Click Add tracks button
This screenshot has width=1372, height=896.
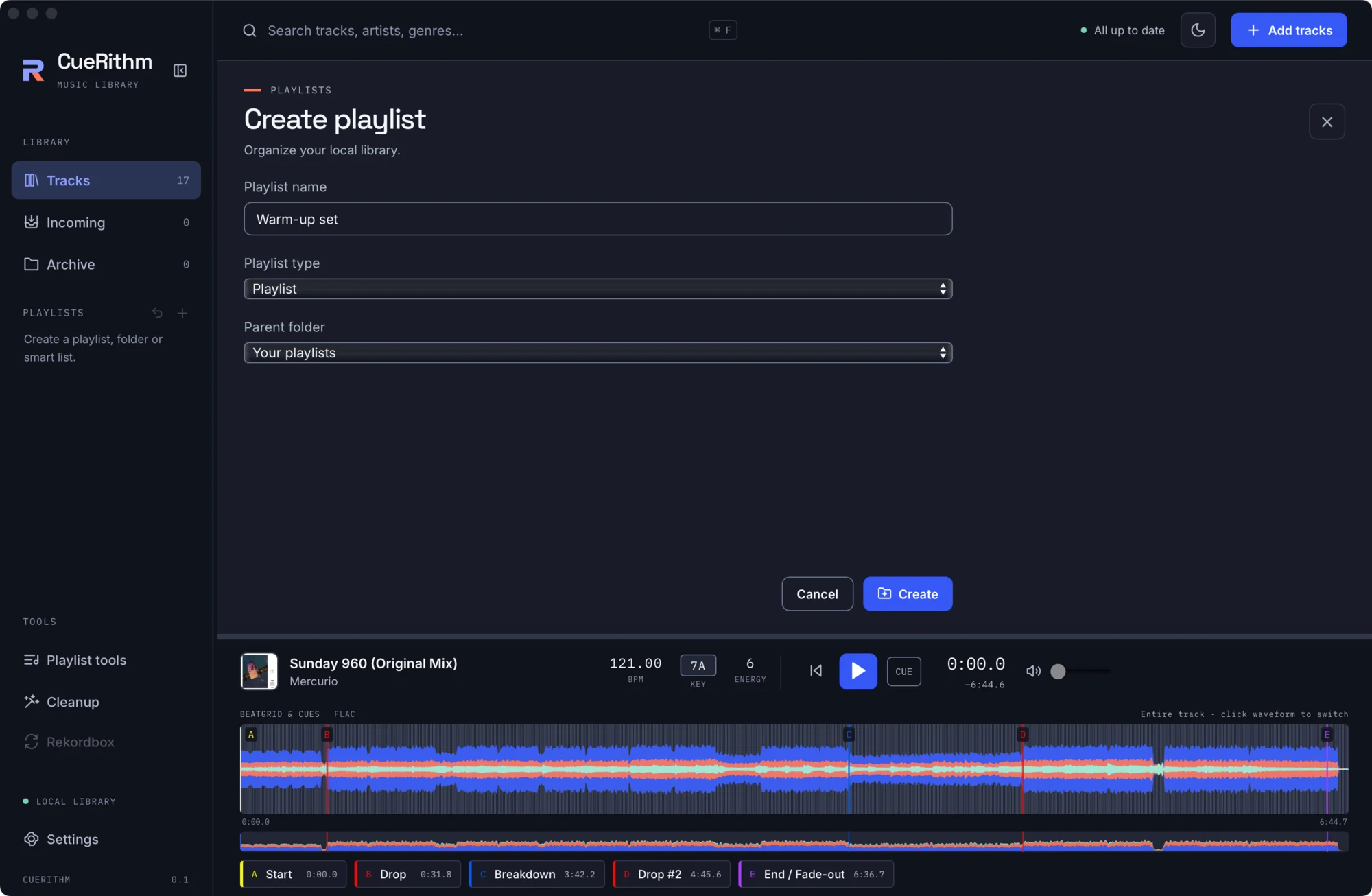pyautogui.click(x=1289, y=30)
